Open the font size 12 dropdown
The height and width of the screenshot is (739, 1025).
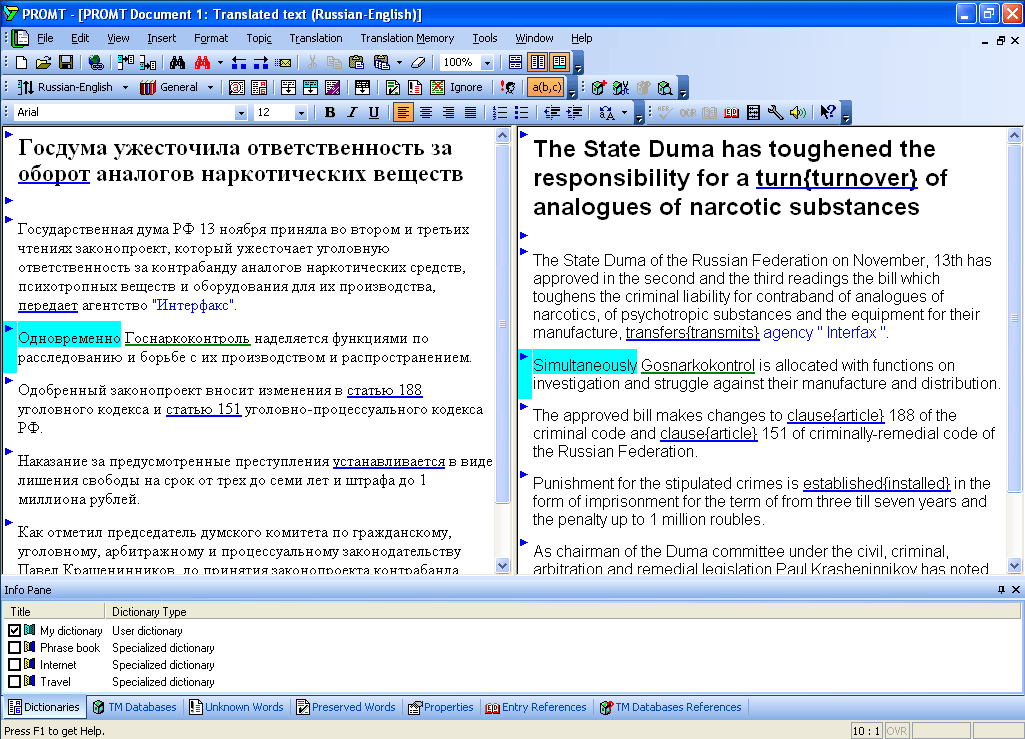[301, 113]
